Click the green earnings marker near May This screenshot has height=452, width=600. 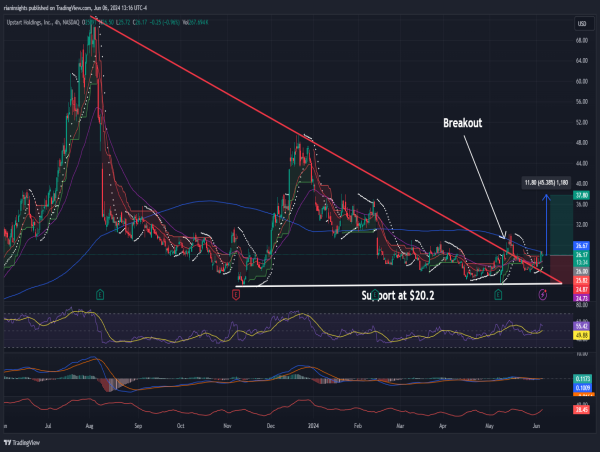click(498, 295)
